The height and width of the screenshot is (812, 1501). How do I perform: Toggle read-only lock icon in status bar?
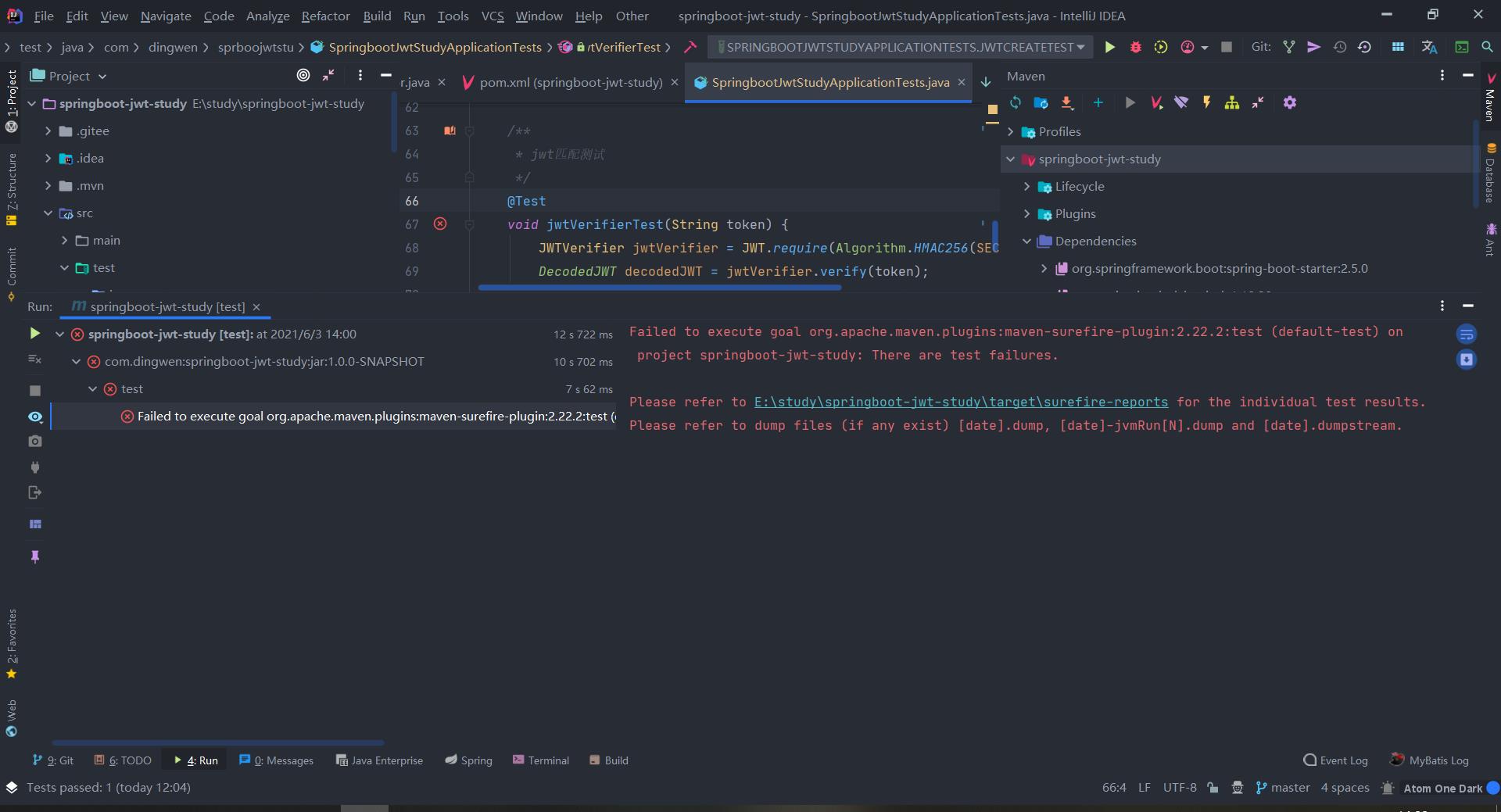1213,787
